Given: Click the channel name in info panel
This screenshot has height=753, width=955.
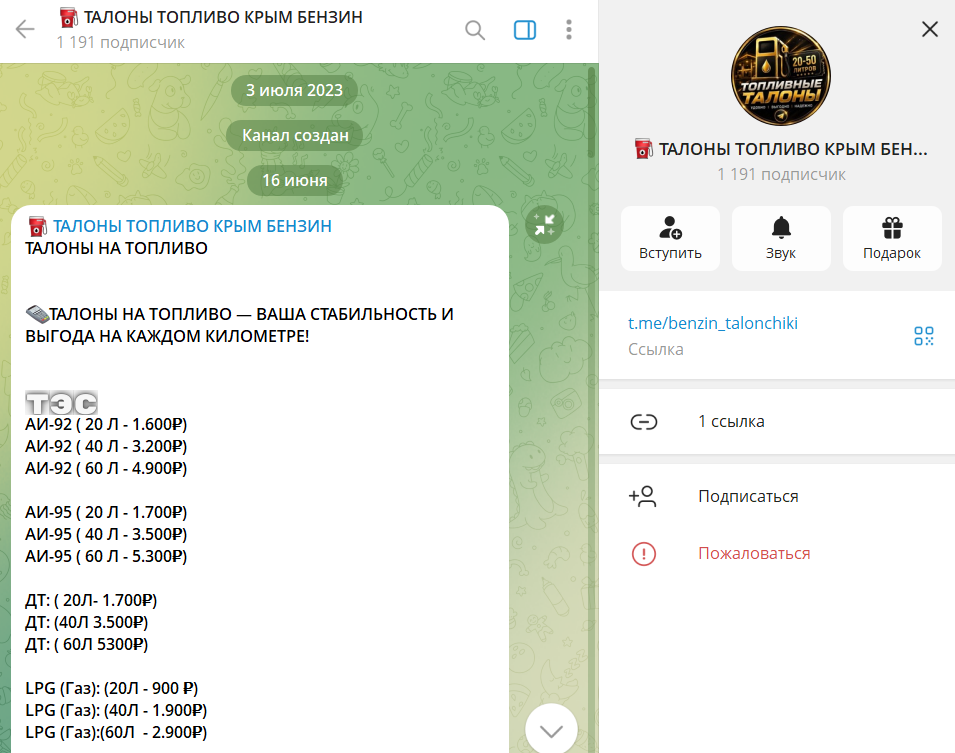Looking at the screenshot, I should pyautogui.click(x=793, y=149).
